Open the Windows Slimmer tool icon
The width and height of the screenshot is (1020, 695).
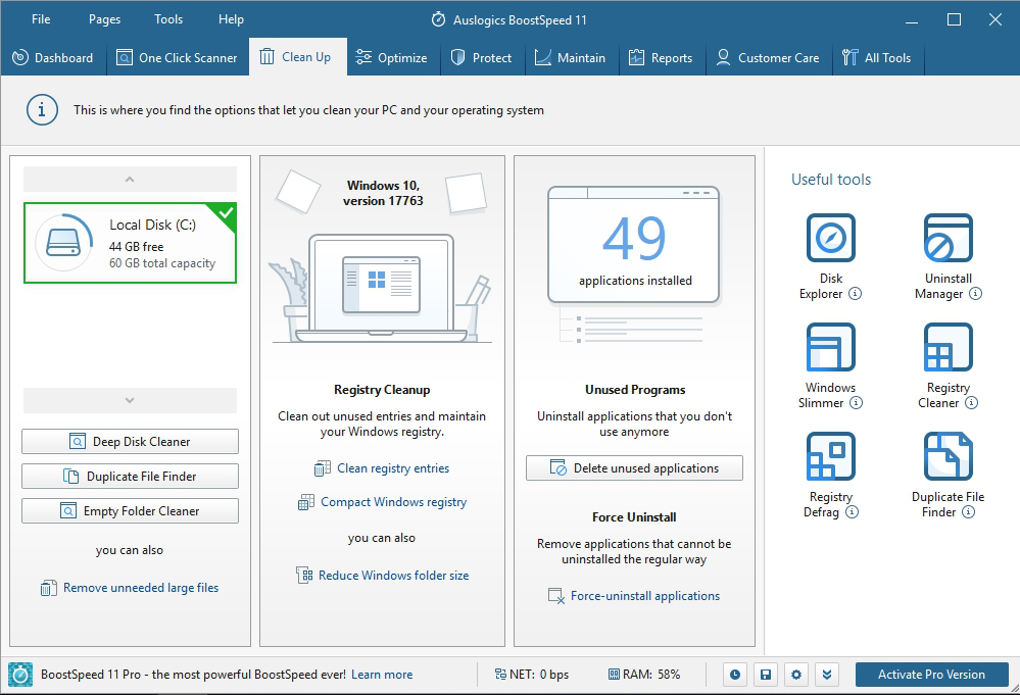tap(831, 348)
